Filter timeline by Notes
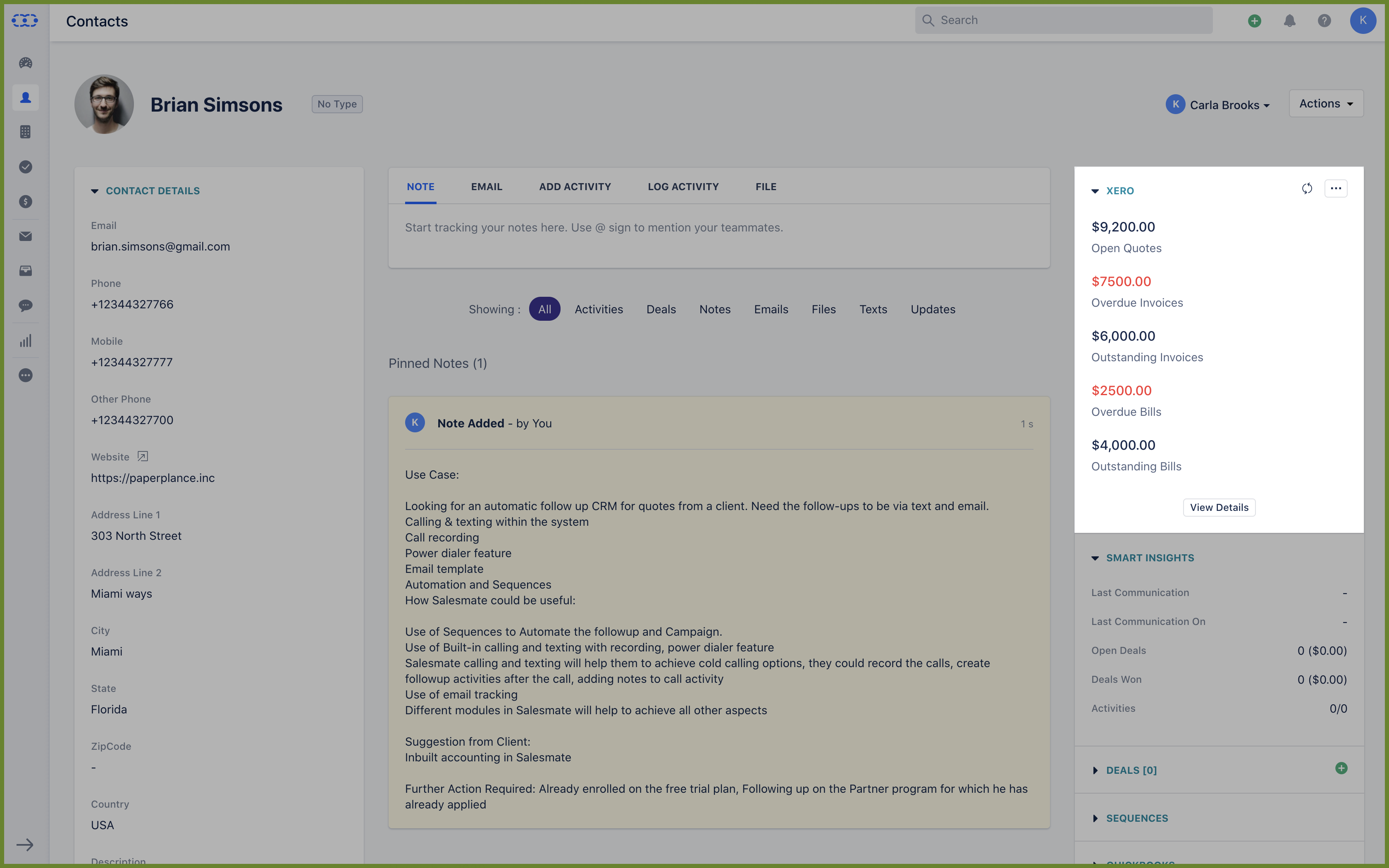This screenshot has width=1389, height=868. (715, 309)
